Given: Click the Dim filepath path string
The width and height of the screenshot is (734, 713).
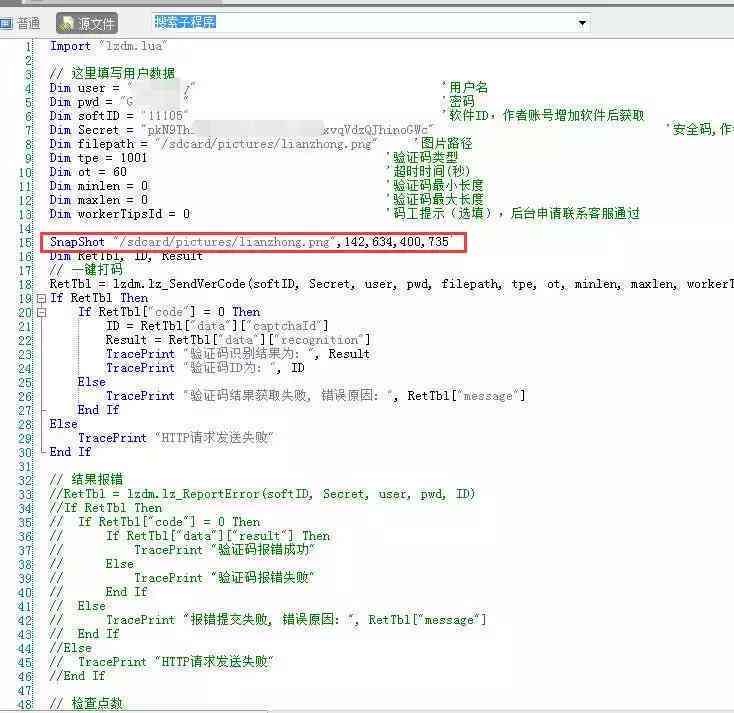Looking at the screenshot, I should point(266,144).
